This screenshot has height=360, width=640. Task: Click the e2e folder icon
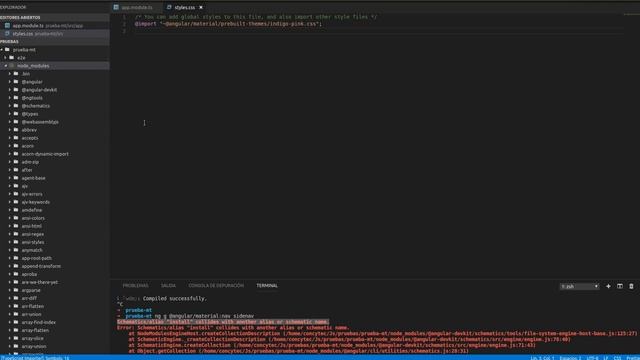tap(12, 58)
